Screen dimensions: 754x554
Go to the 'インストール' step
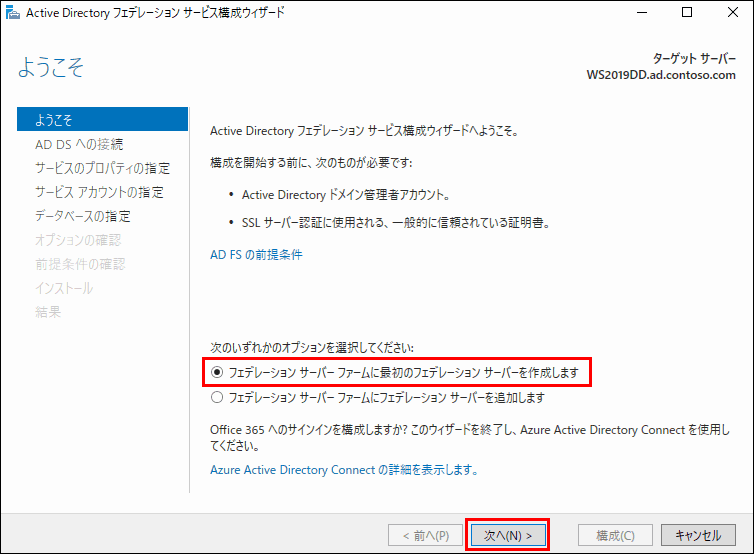pyautogui.click(x=64, y=288)
